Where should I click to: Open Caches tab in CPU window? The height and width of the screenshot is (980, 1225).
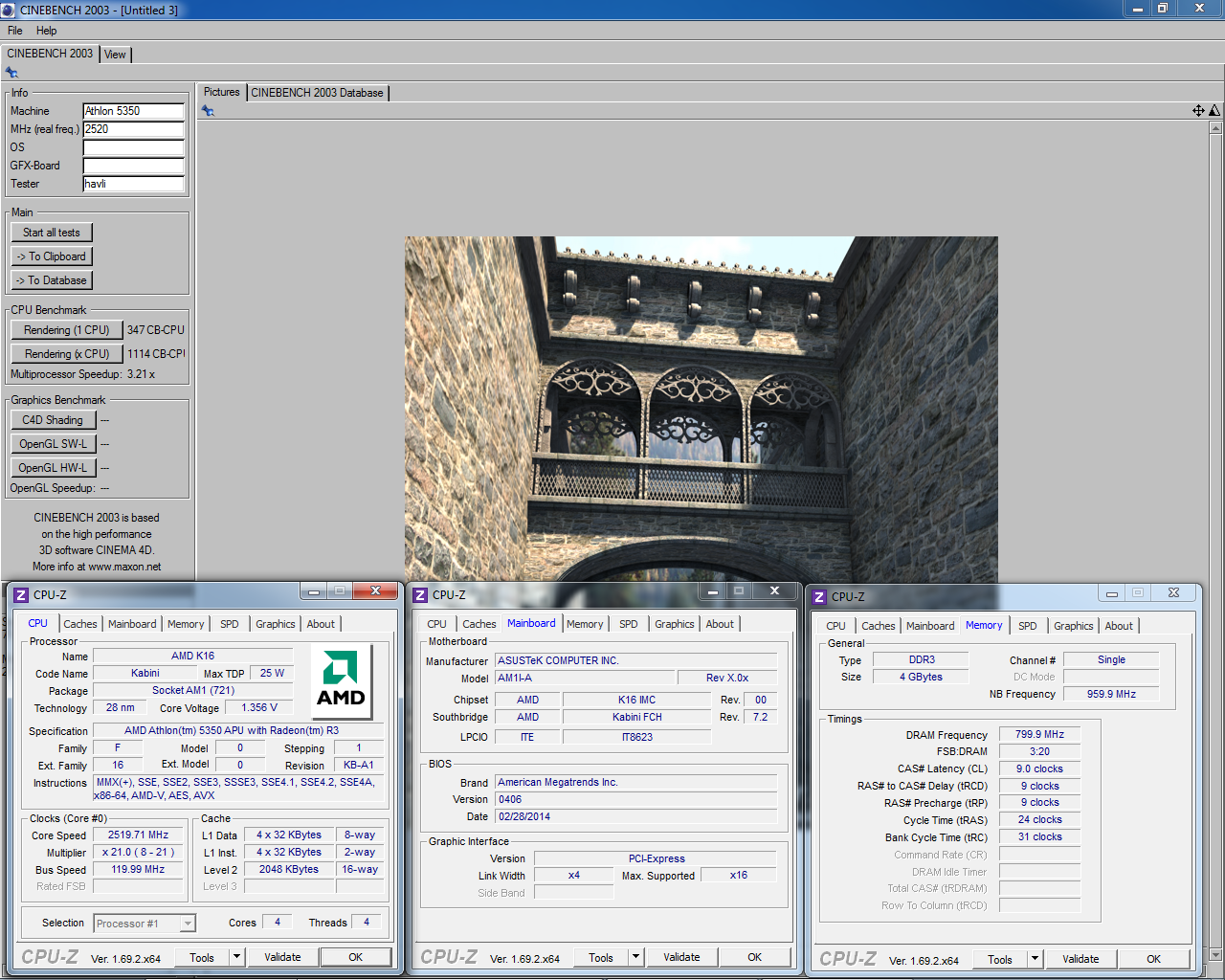tap(80, 624)
